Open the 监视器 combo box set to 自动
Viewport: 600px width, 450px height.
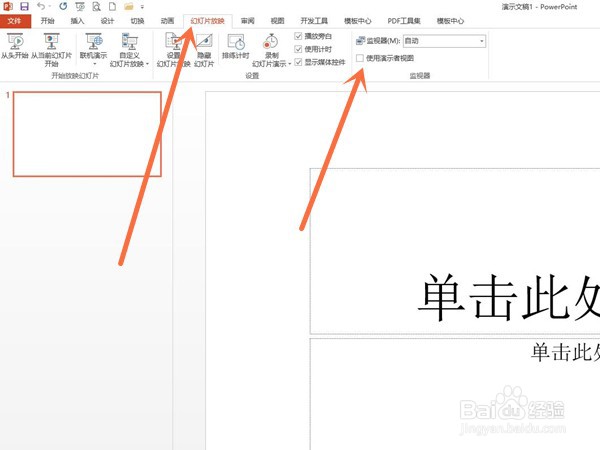tap(445, 41)
